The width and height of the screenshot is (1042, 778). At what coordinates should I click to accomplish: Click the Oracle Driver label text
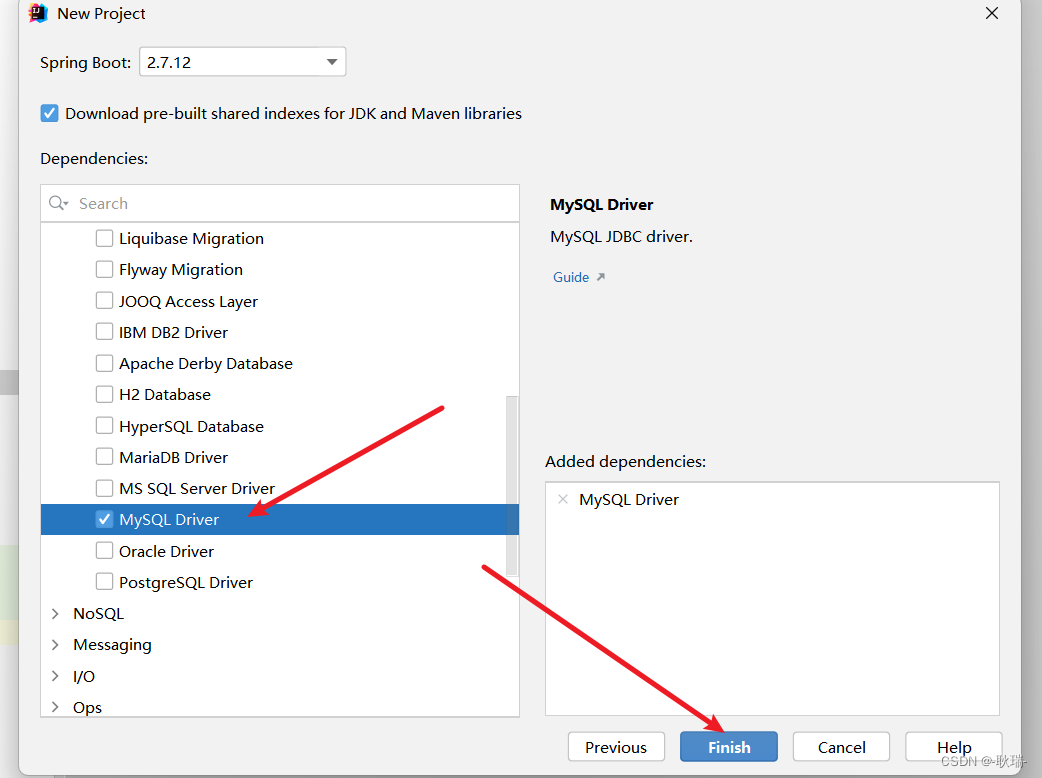(x=166, y=551)
